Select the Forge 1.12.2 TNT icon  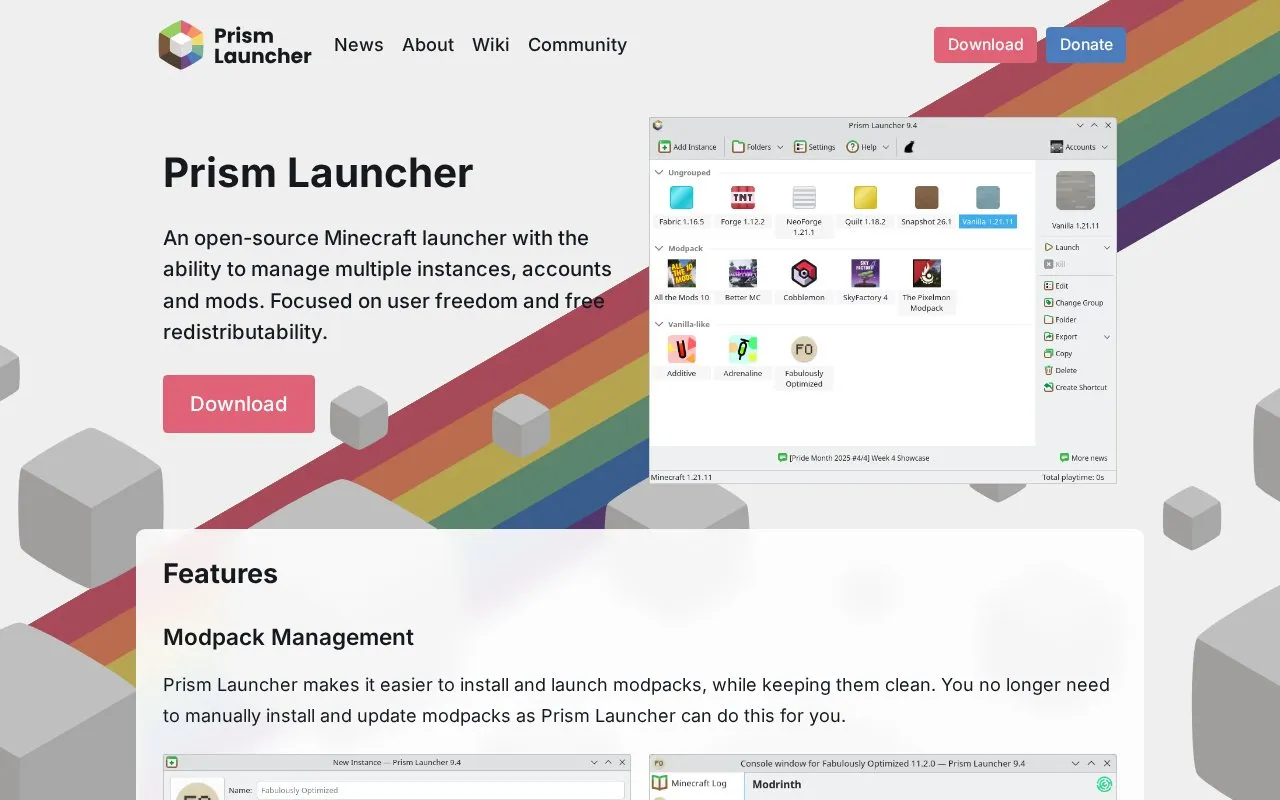click(x=742, y=197)
